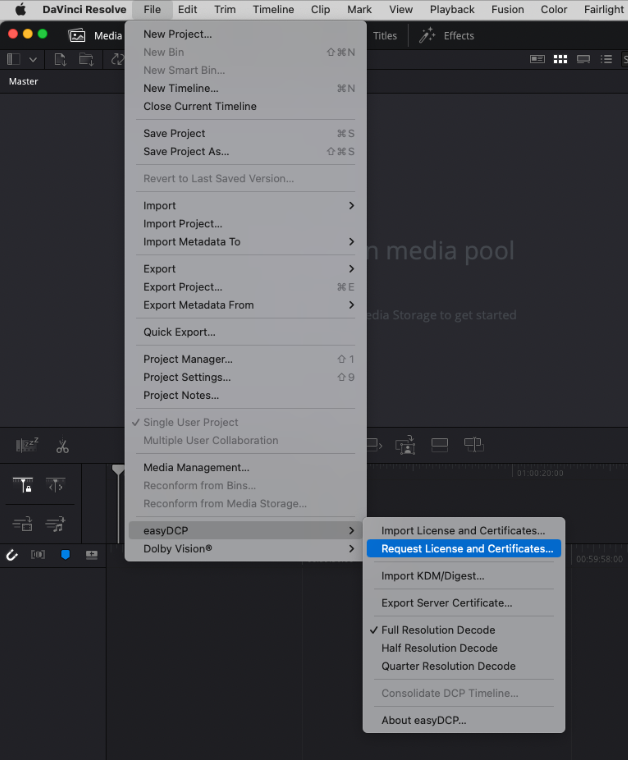Expand the Import submenu
The image size is (628, 760).
246,206
